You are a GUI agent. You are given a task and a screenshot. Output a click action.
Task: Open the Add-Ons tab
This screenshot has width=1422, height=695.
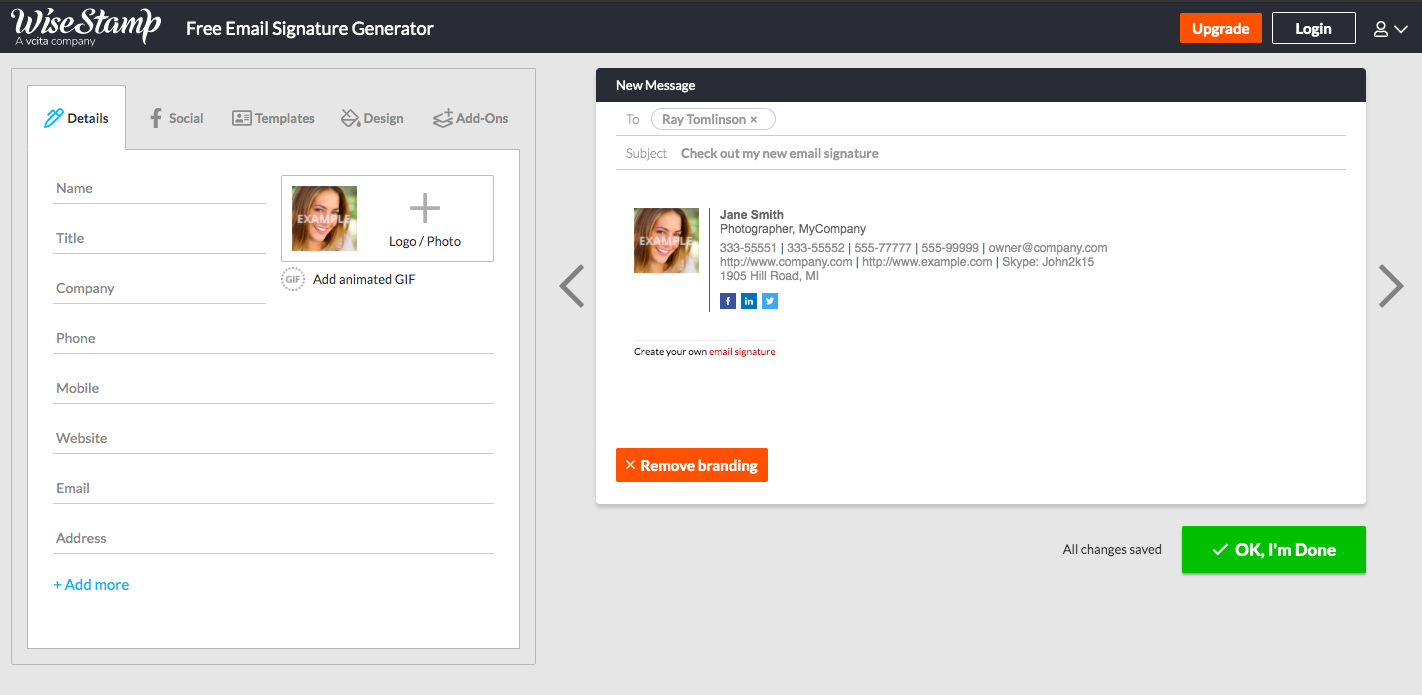[x=470, y=117]
